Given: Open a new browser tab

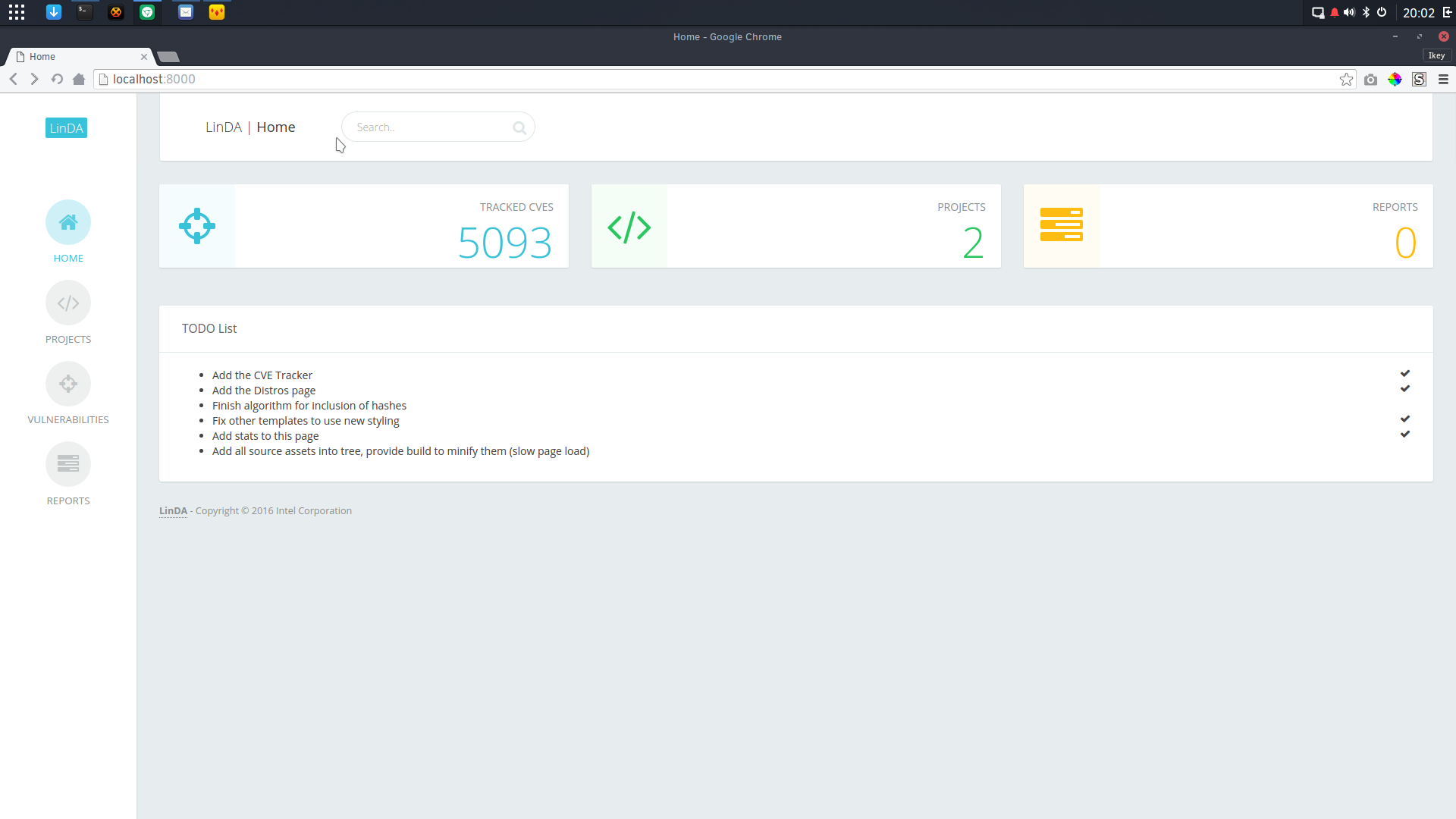Looking at the screenshot, I should pyautogui.click(x=168, y=57).
